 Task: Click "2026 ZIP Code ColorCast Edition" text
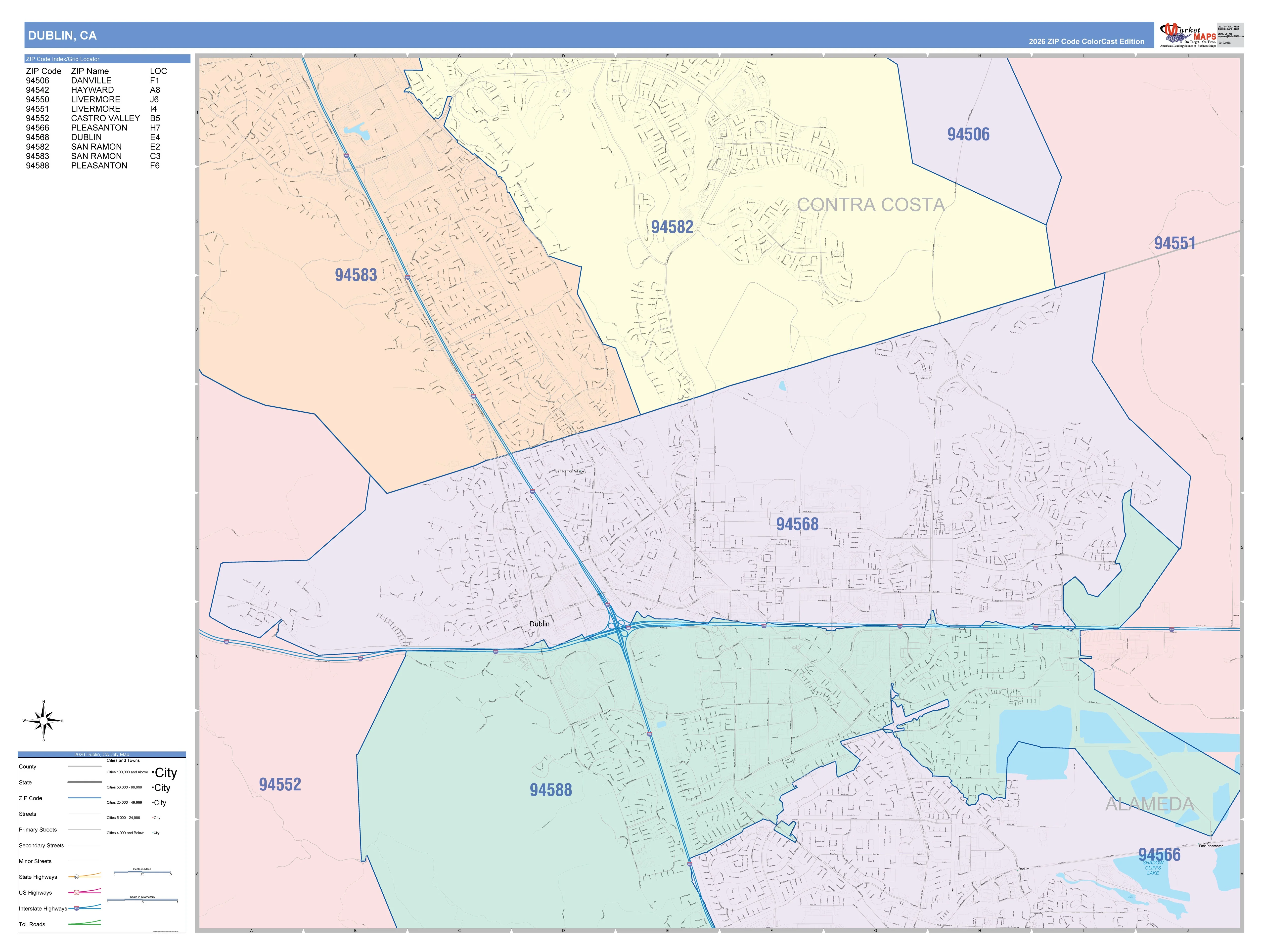click(x=1086, y=42)
